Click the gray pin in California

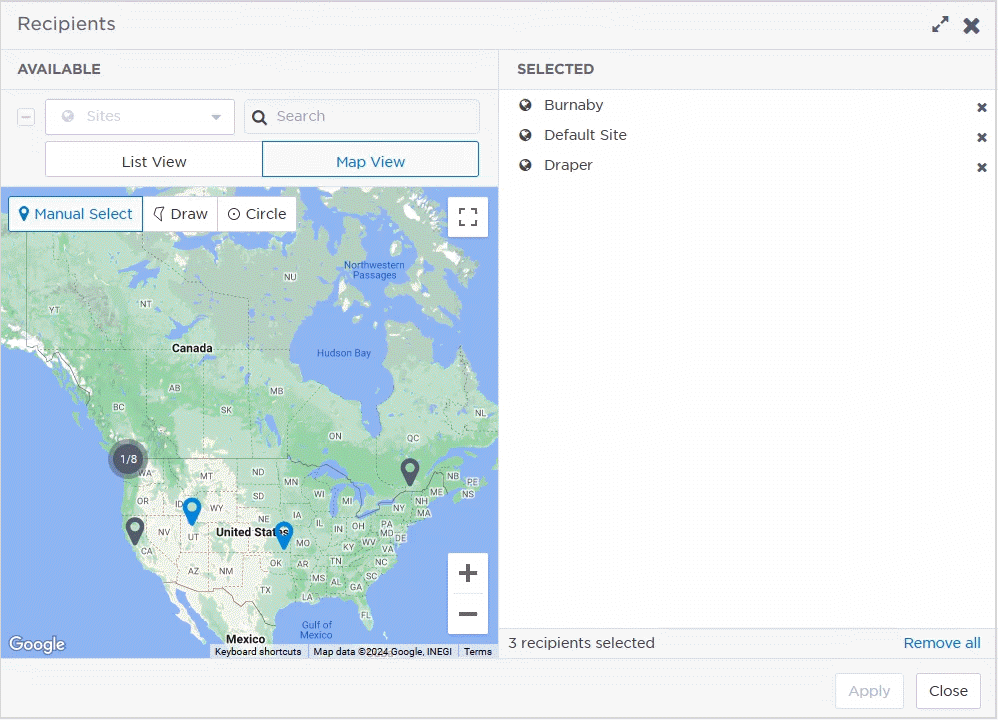pos(134,531)
